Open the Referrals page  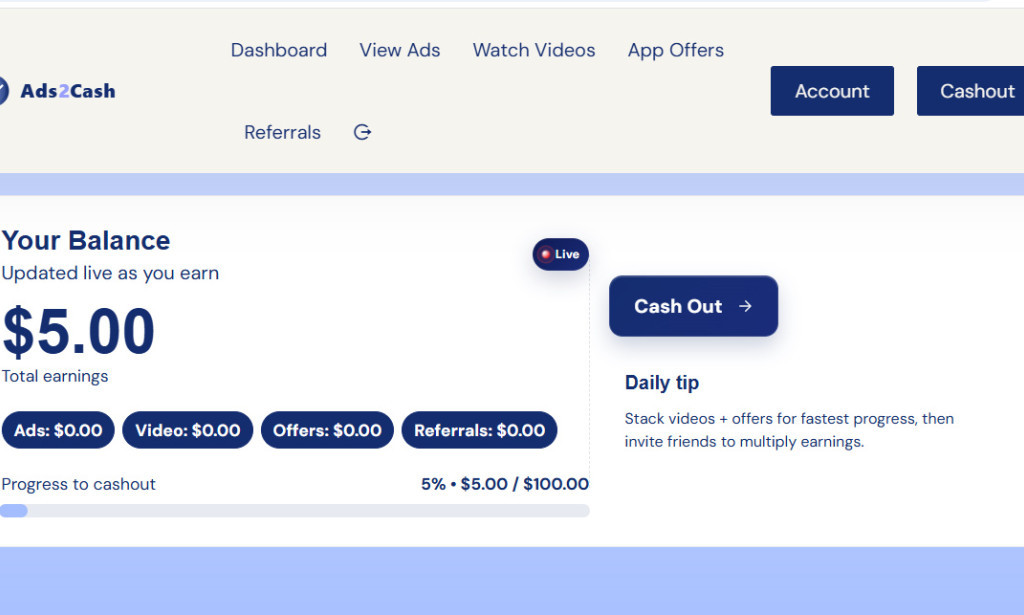point(283,132)
